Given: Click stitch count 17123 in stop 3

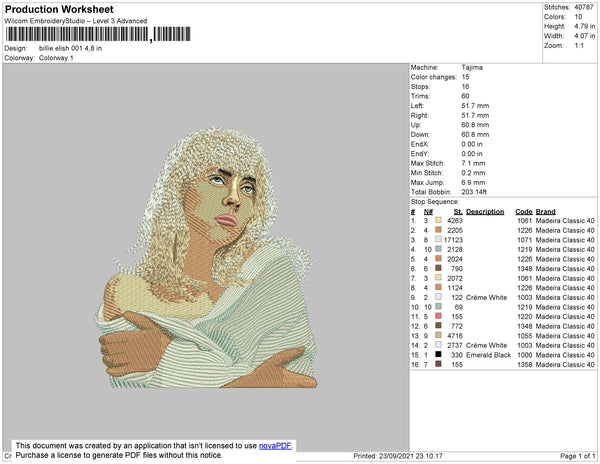Looking at the screenshot, I should (453, 240).
